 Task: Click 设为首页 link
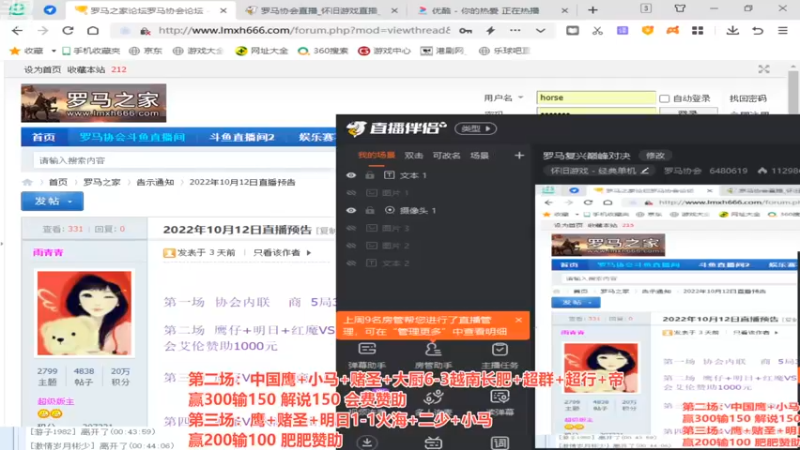click(x=42, y=69)
